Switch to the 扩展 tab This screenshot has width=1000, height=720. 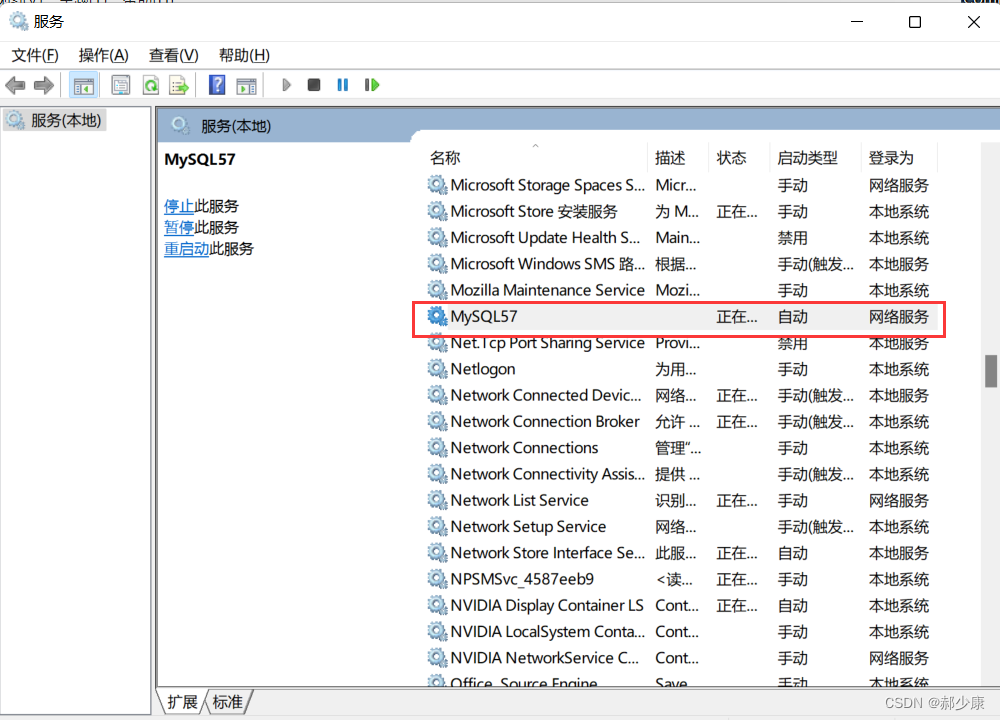[x=182, y=702]
